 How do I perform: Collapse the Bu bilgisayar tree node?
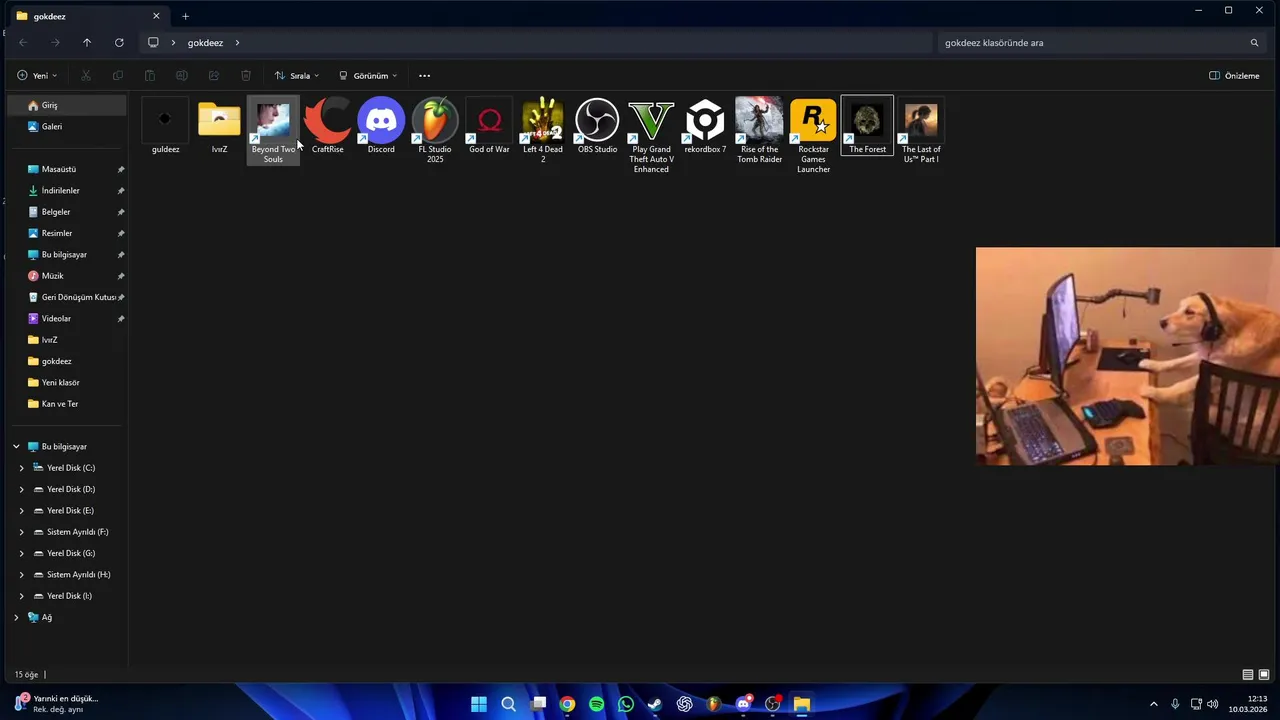(x=16, y=447)
